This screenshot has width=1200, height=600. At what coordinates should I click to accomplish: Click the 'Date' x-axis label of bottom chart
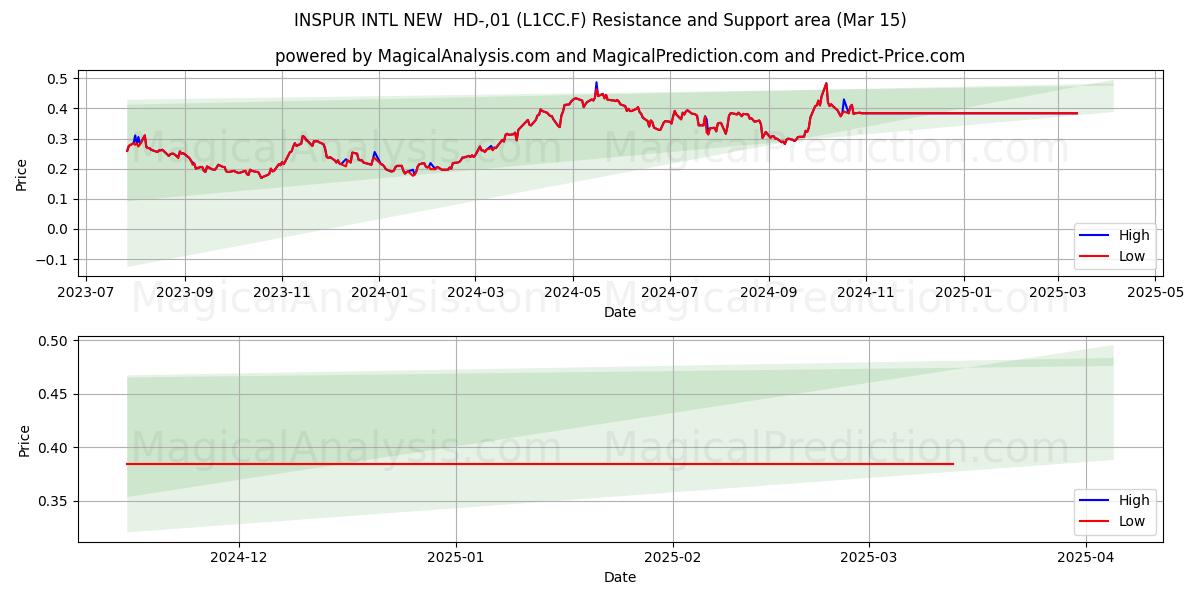coord(620,577)
